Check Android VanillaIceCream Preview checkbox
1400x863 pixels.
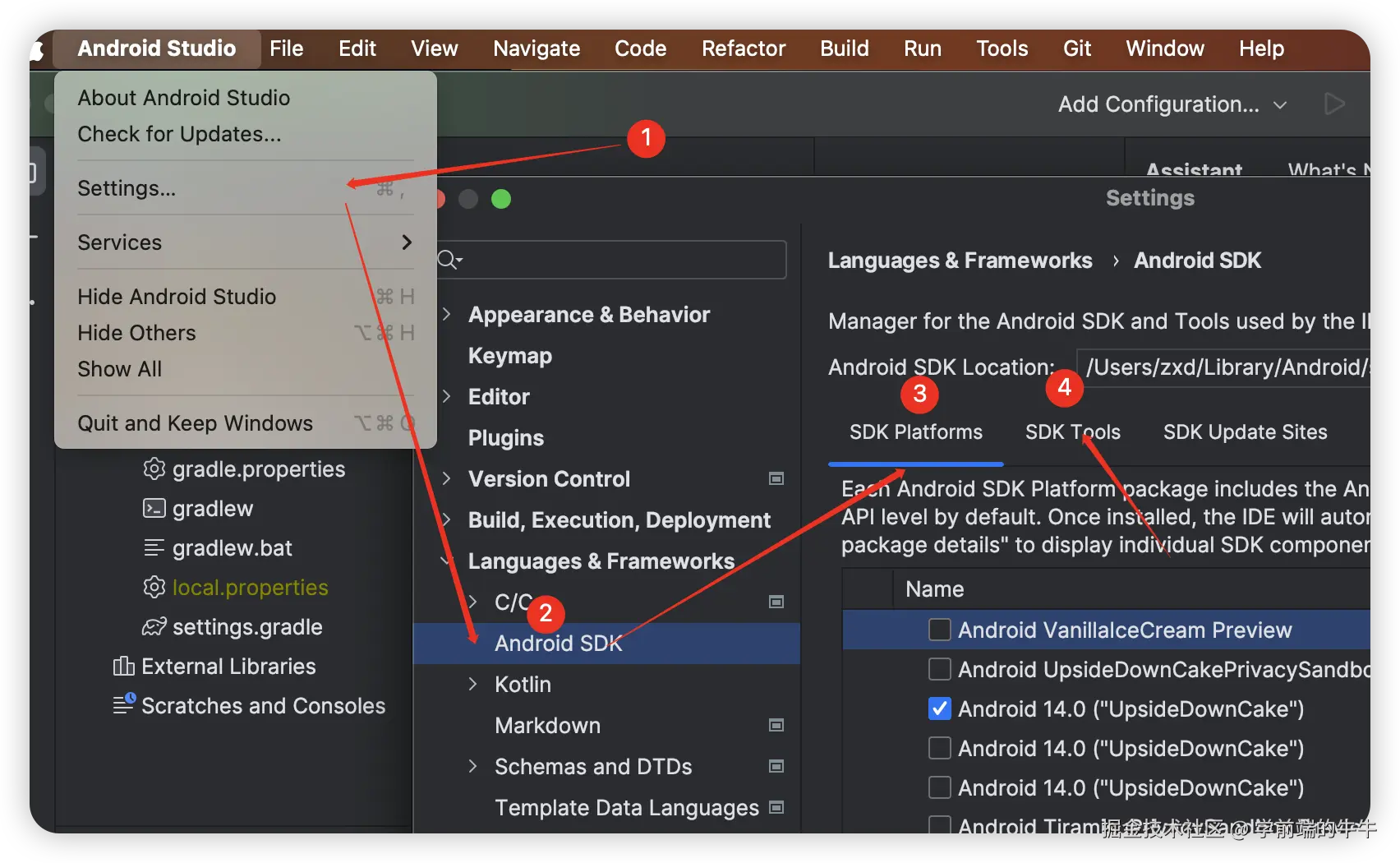point(940,630)
